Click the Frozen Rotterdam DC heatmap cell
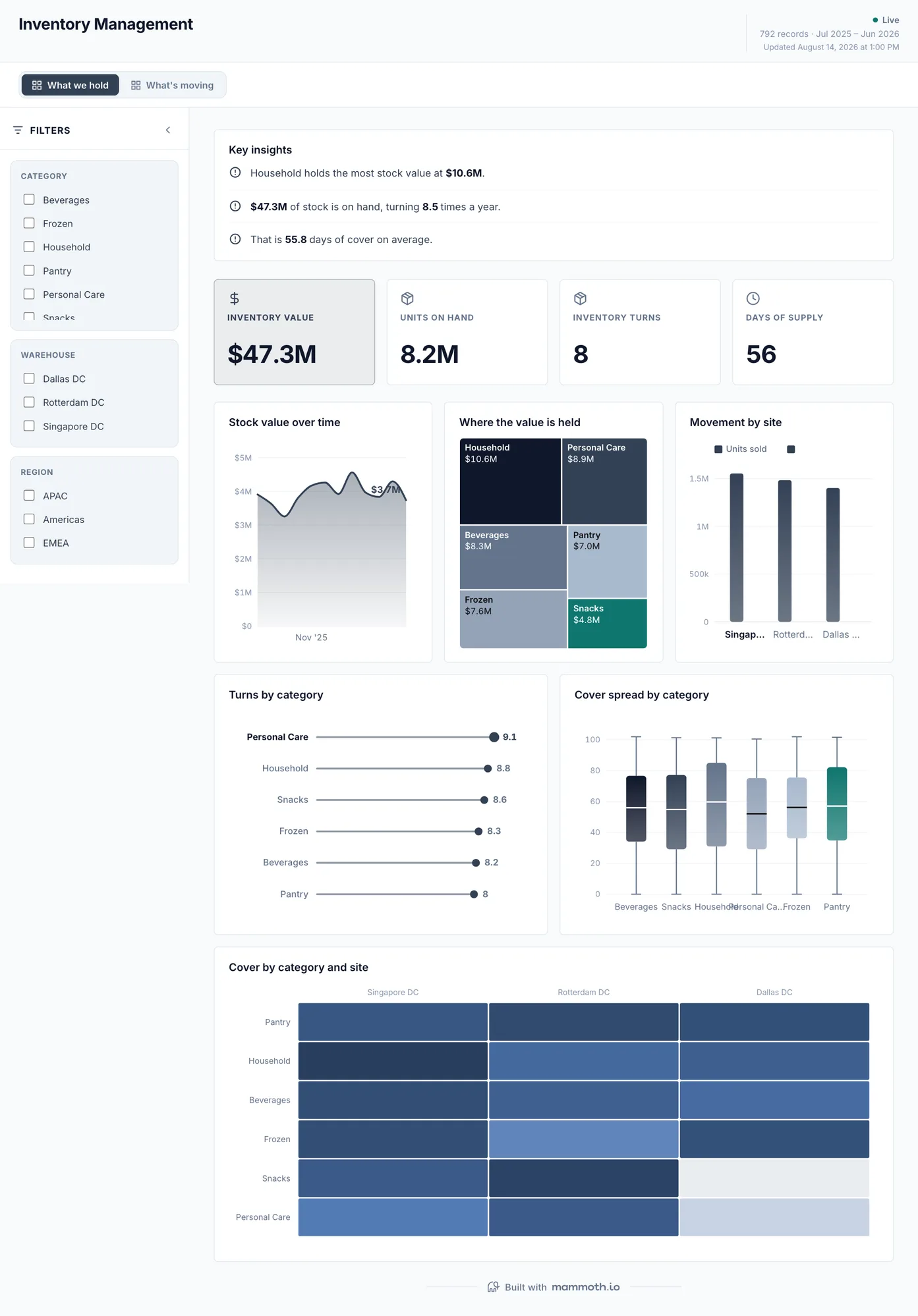This screenshot has height=1316, width=918. pyautogui.click(x=584, y=1139)
